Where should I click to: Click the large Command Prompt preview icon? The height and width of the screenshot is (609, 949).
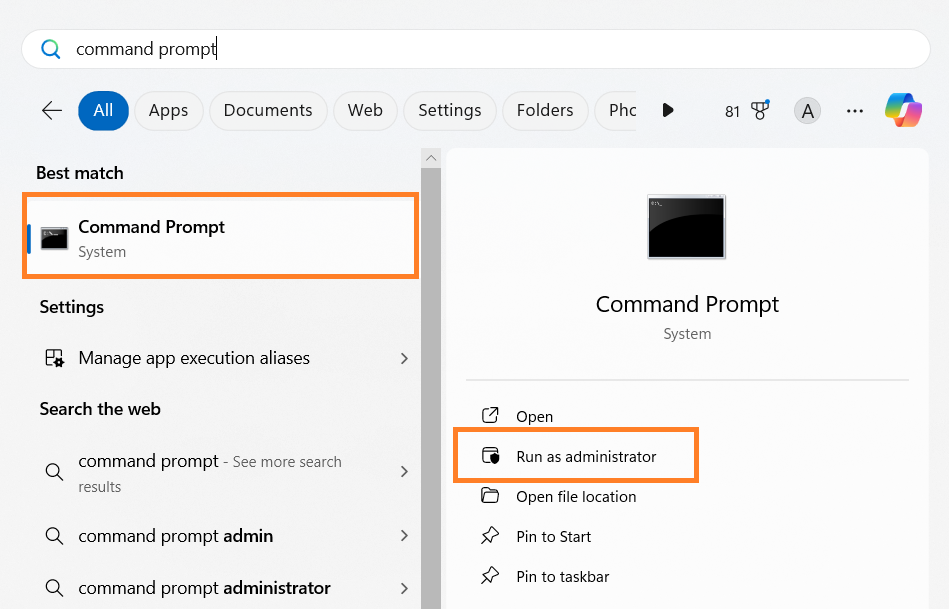tap(687, 227)
